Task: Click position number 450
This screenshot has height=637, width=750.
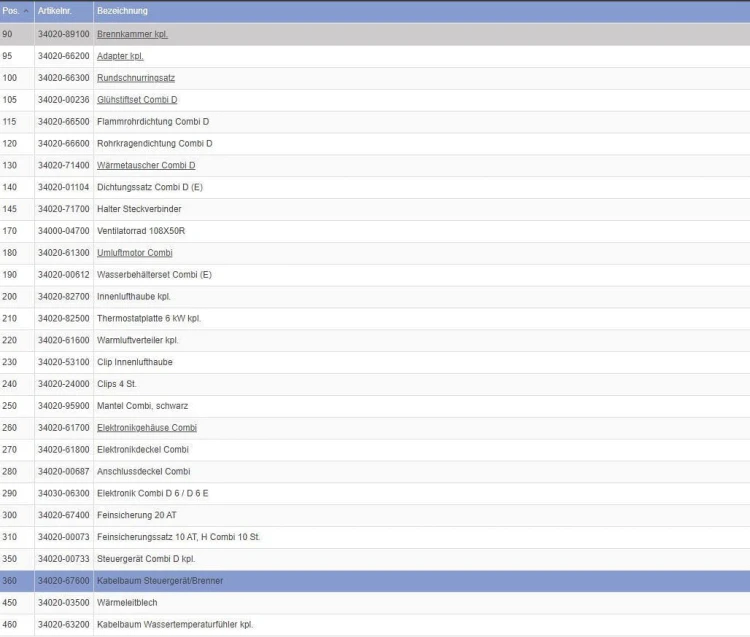Action: 10,603
